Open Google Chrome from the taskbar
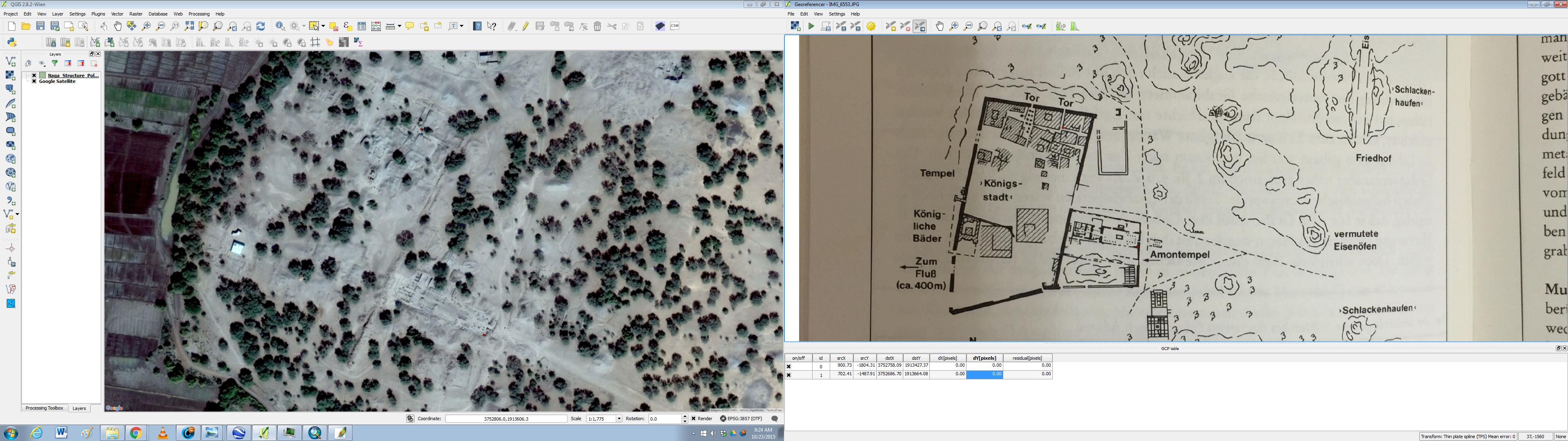The width and height of the screenshot is (1568, 441). 136,432
